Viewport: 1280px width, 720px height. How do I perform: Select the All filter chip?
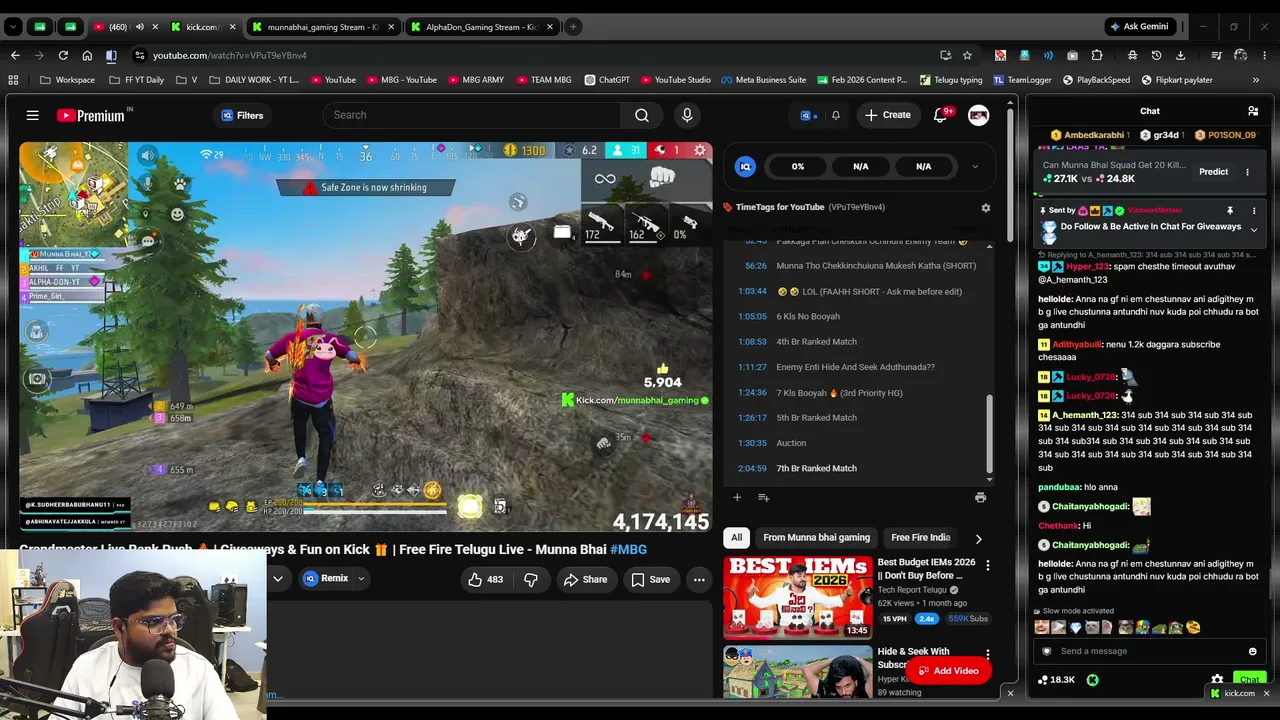coord(737,538)
